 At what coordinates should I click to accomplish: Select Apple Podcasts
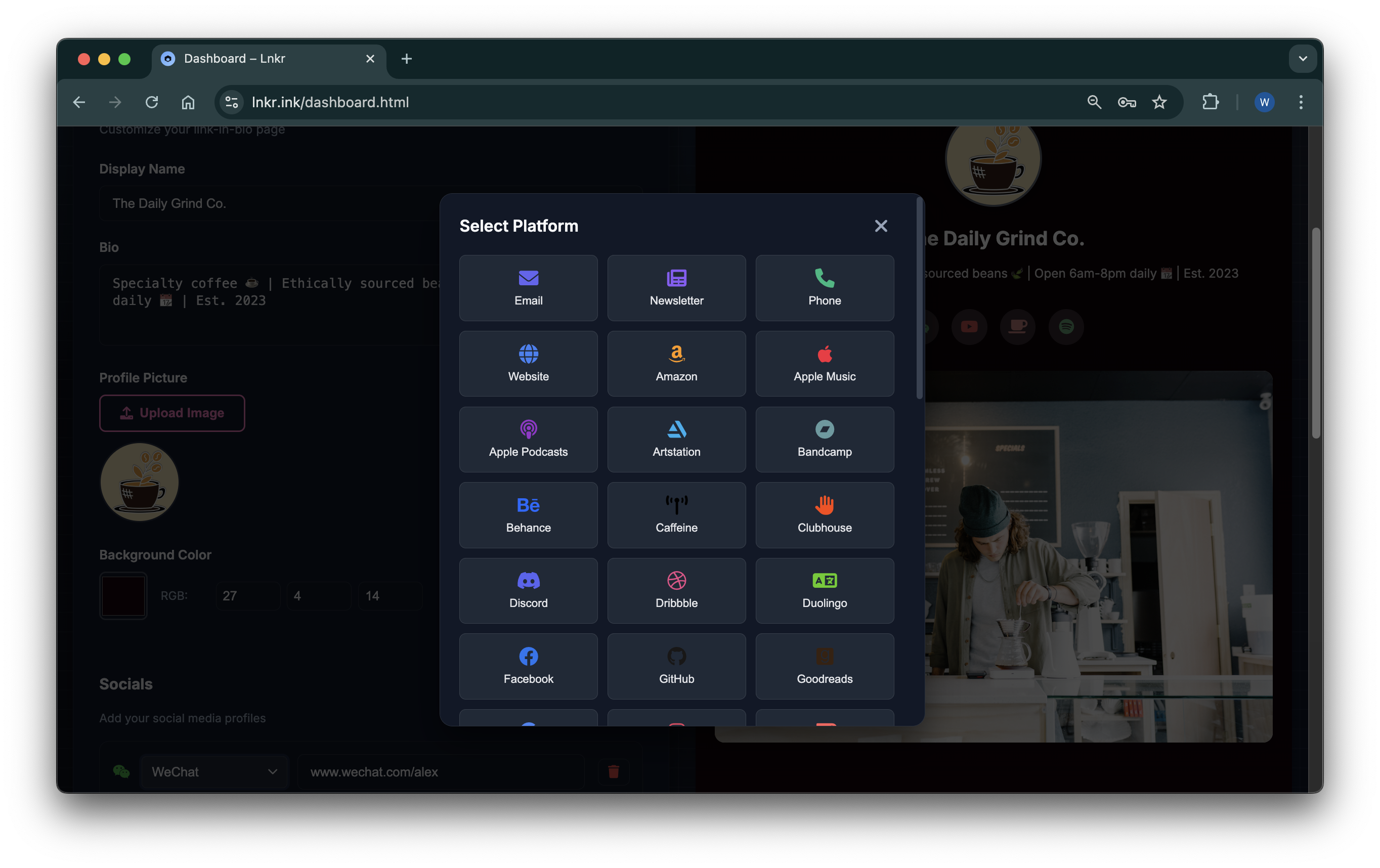pyautogui.click(x=528, y=439)
